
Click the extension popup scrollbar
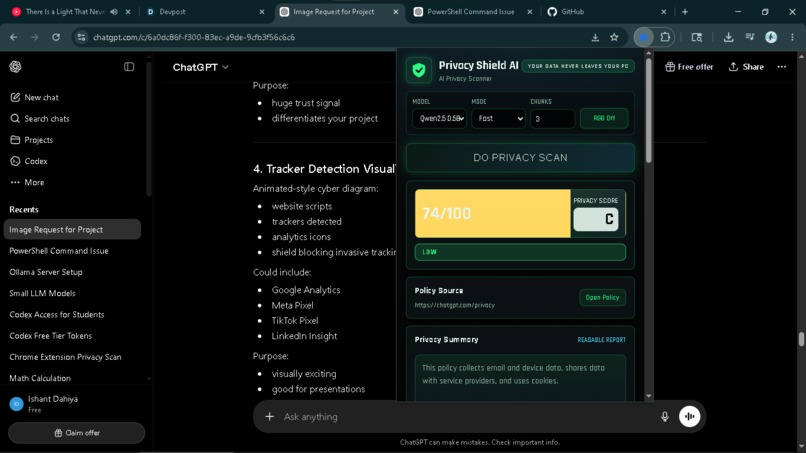click(x=649, y=112)
